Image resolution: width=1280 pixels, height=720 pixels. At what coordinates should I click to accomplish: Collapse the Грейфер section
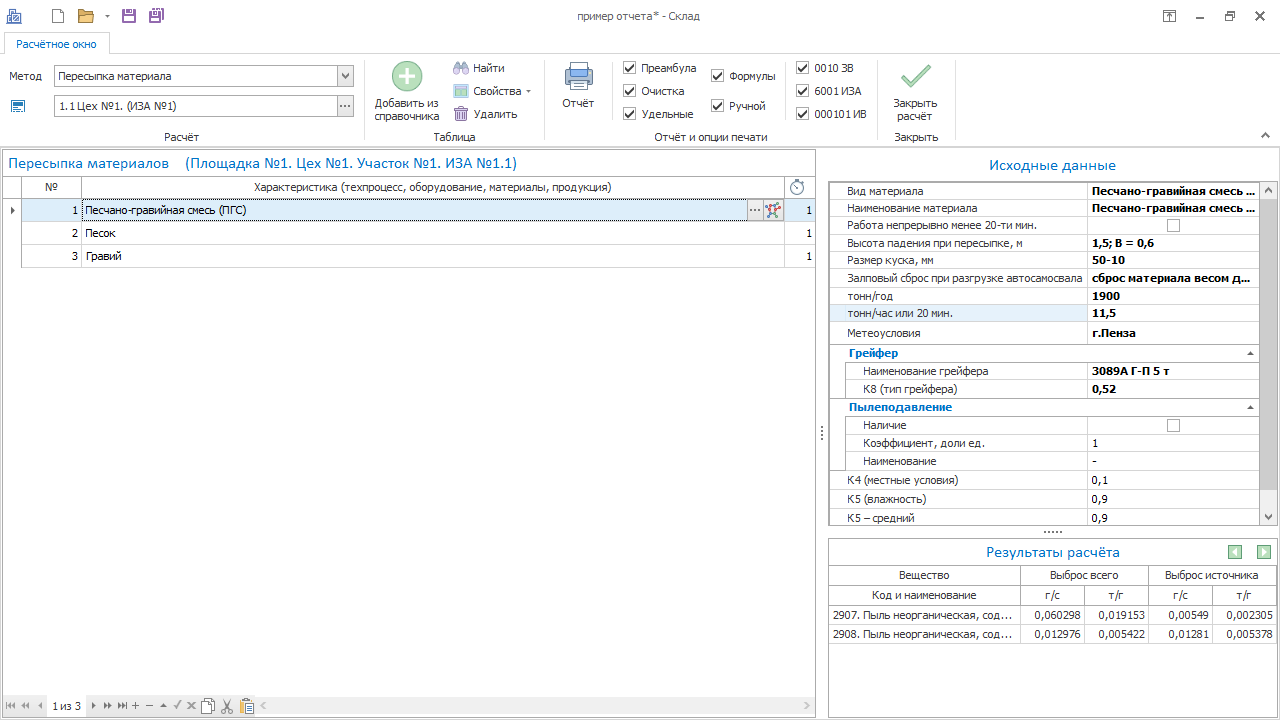point(1250,353)
